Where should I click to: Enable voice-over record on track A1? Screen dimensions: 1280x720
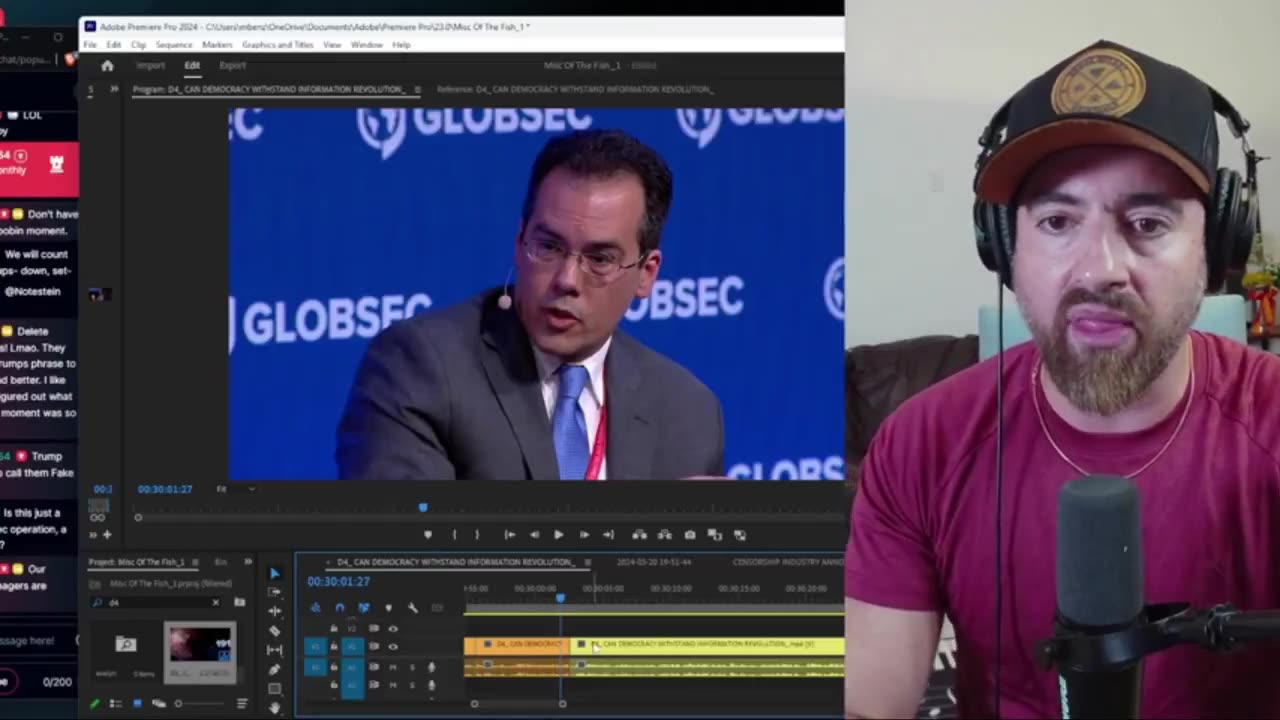point(432,667)
